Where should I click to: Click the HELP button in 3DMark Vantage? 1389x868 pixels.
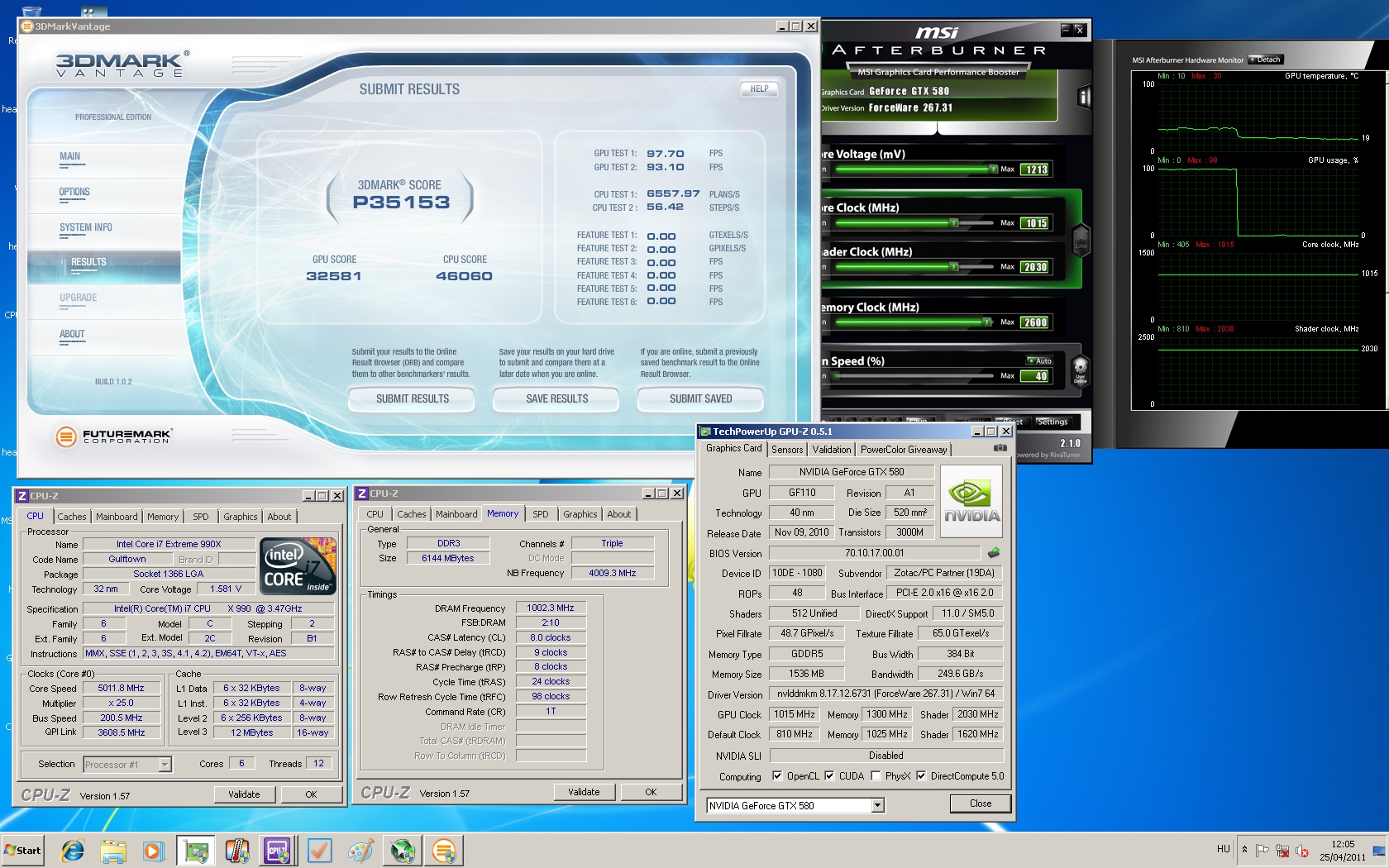[759, 88]
